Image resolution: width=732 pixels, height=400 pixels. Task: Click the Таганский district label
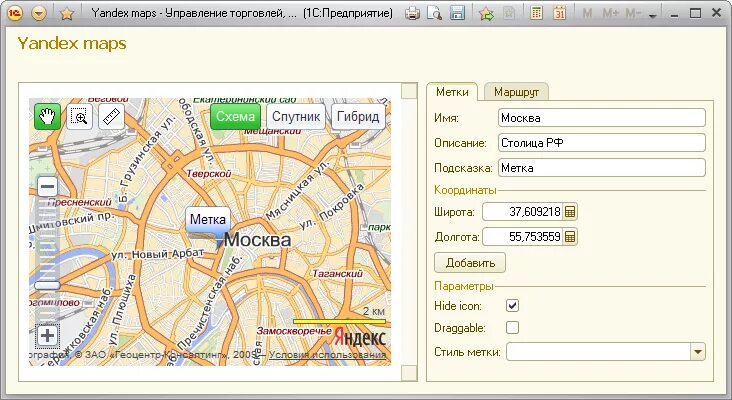pyautogui.click(x=338, y=274)
